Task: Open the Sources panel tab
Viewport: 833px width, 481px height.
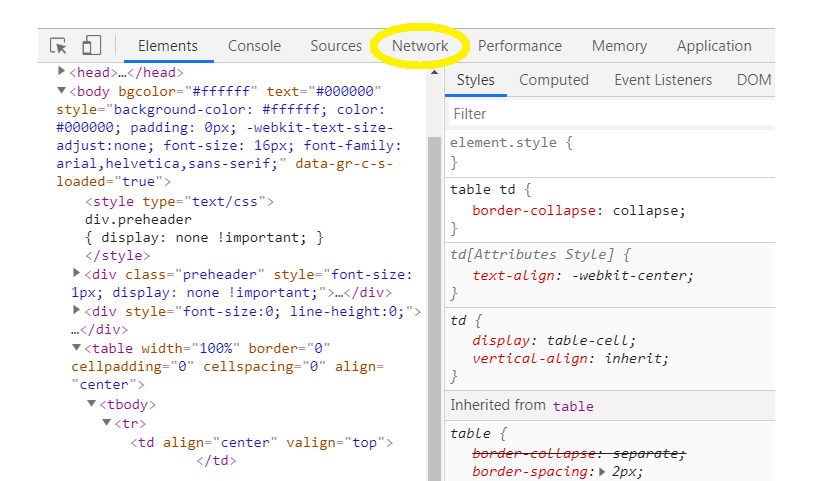Action: tap(336, 46)
